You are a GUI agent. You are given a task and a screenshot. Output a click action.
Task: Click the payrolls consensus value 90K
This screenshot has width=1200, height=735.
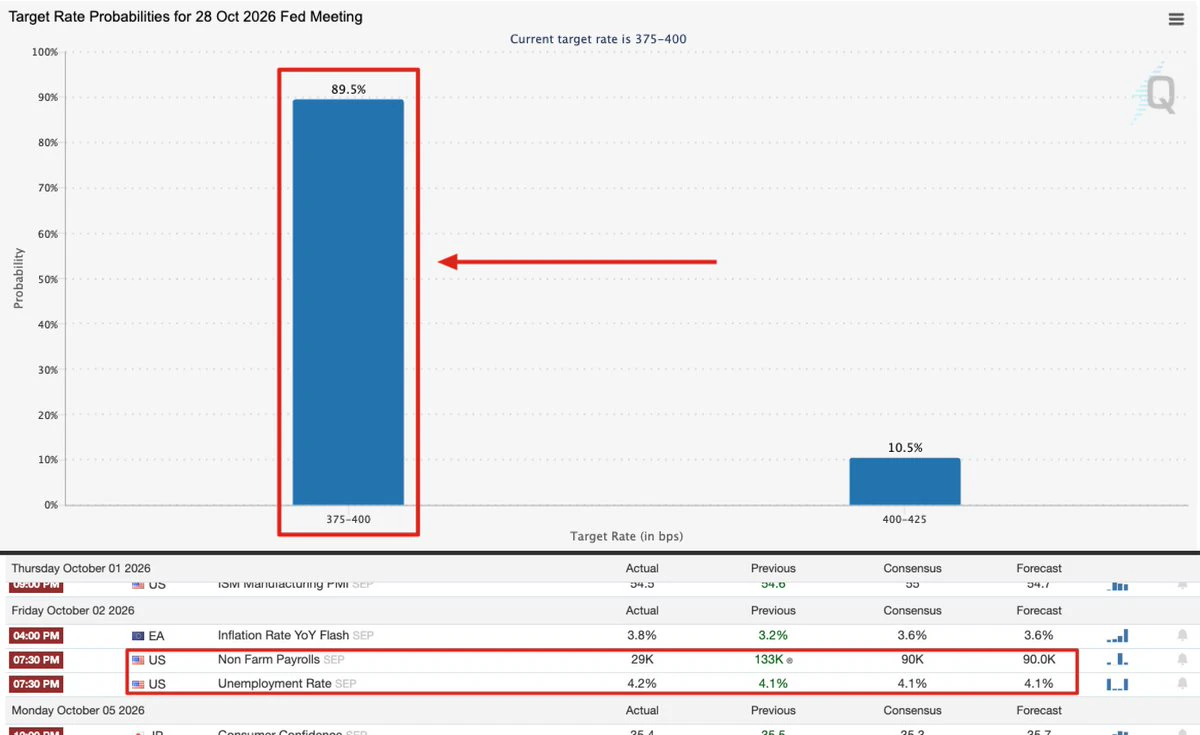point(913,660)
